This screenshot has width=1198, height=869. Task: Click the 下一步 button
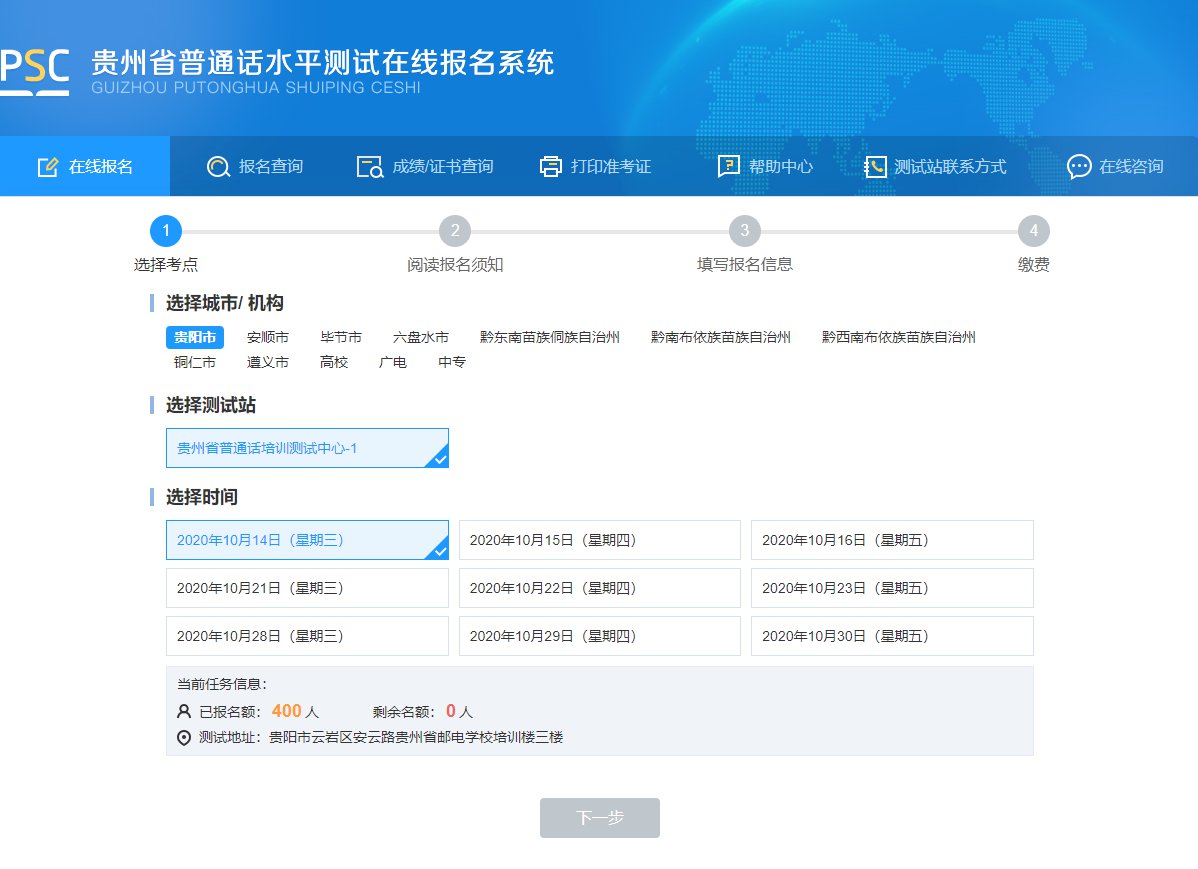(x=599, y=818)
